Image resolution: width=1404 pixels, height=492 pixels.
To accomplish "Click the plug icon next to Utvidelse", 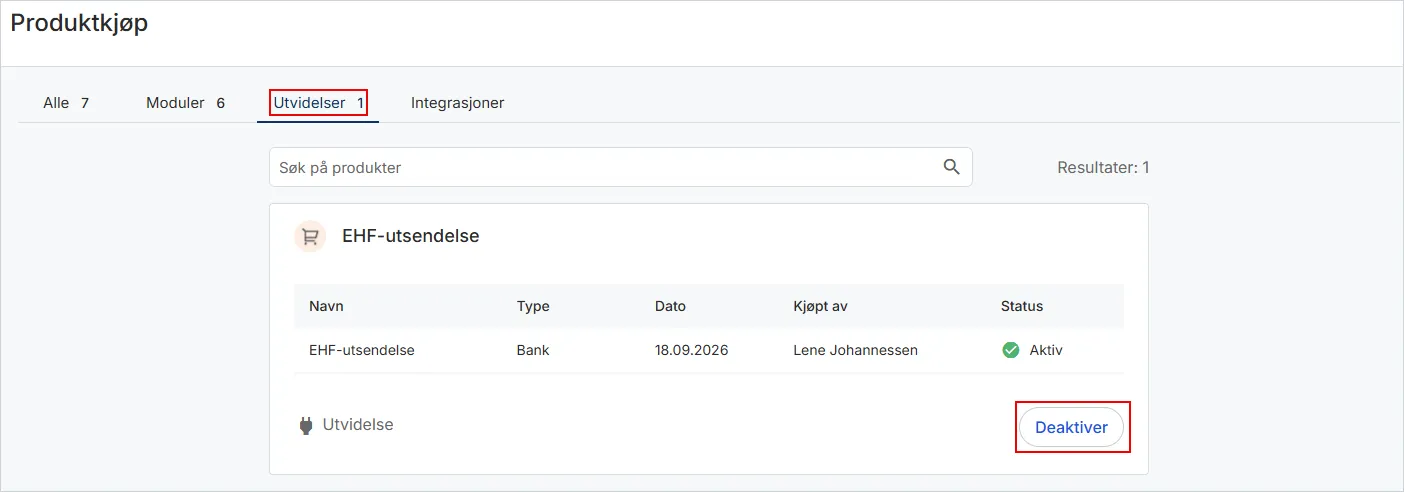I will [x=306, y=426].
